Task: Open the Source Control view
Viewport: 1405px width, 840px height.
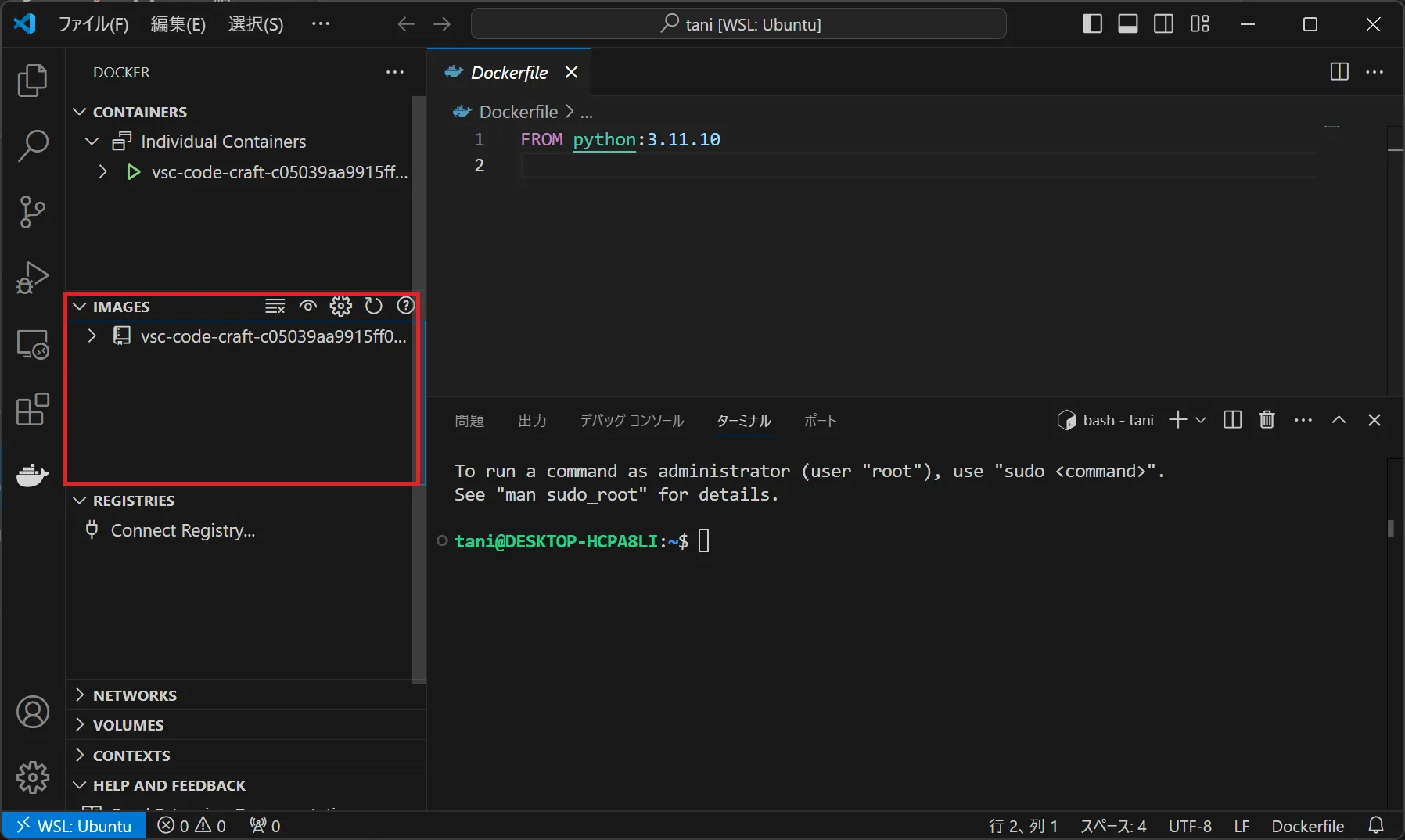Action: [32, 211]
